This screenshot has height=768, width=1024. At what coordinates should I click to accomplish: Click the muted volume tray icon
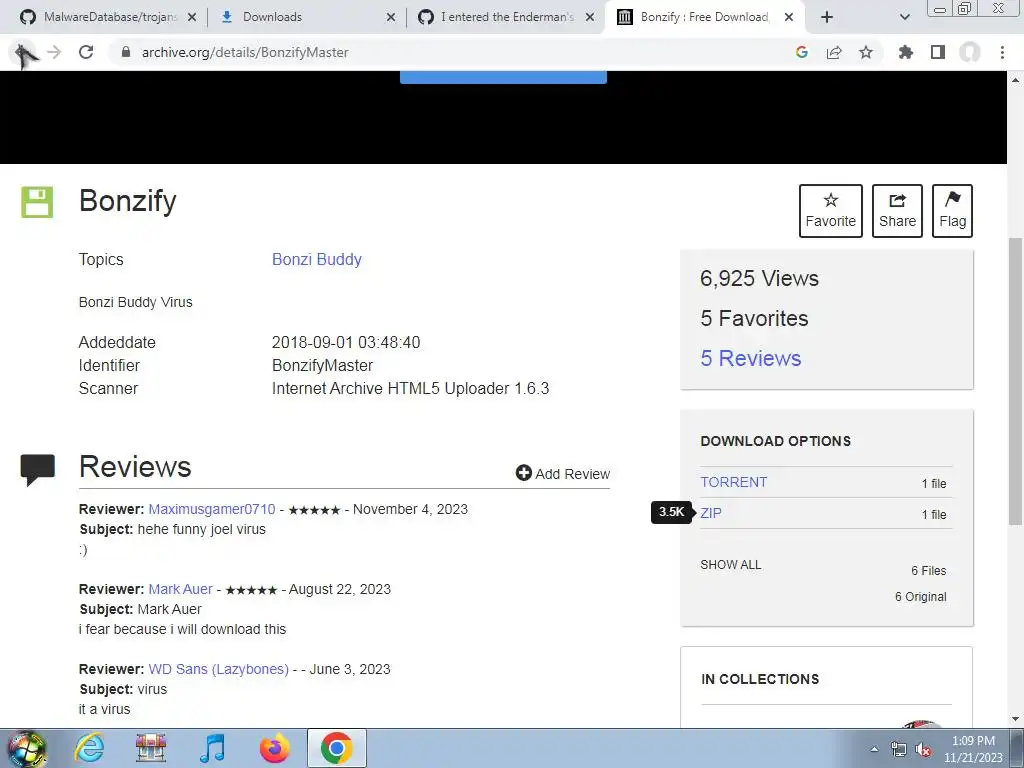pos(923,750)
